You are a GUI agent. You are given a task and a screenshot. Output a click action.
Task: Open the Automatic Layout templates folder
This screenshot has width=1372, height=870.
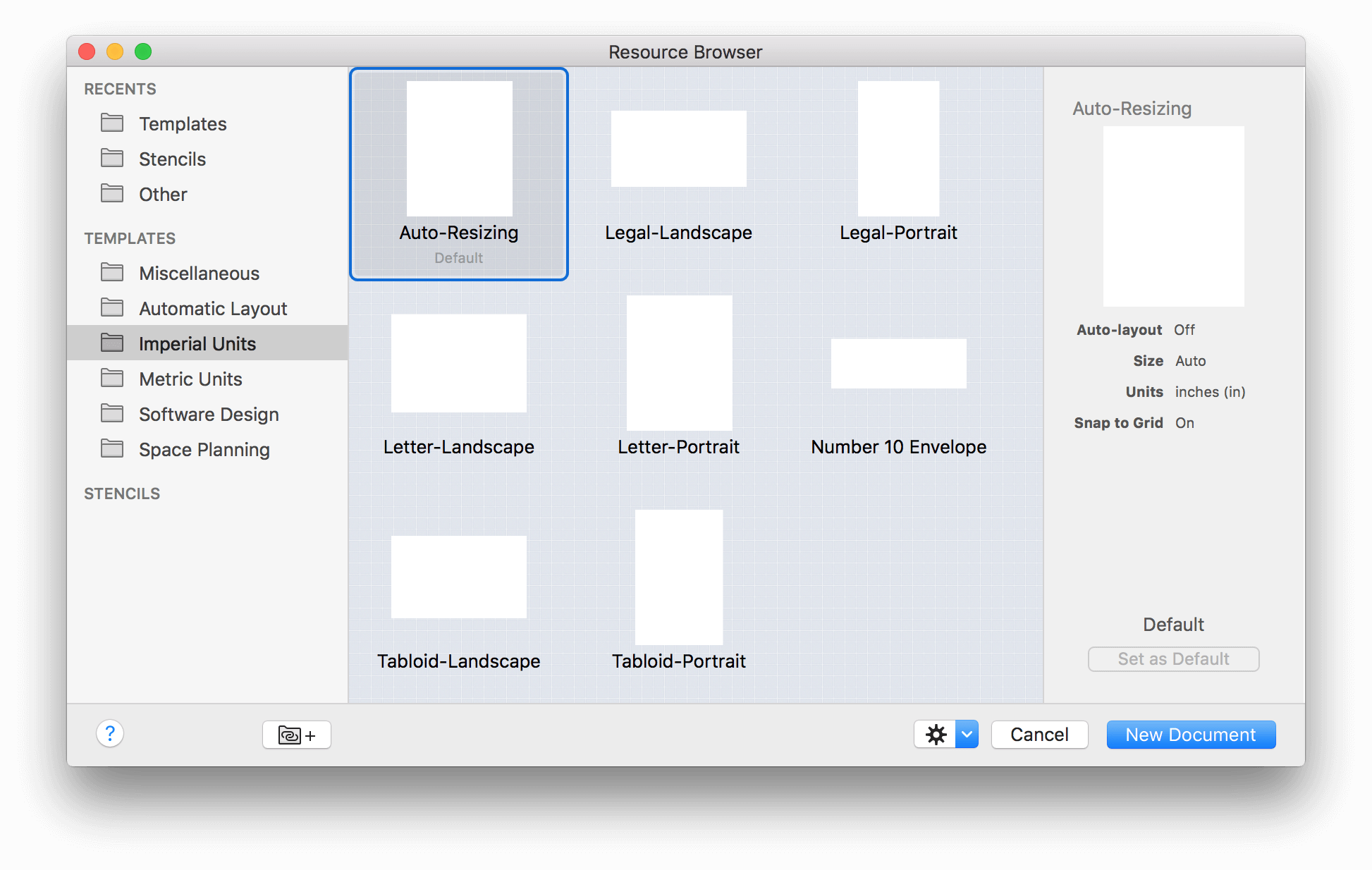[207, 309]
